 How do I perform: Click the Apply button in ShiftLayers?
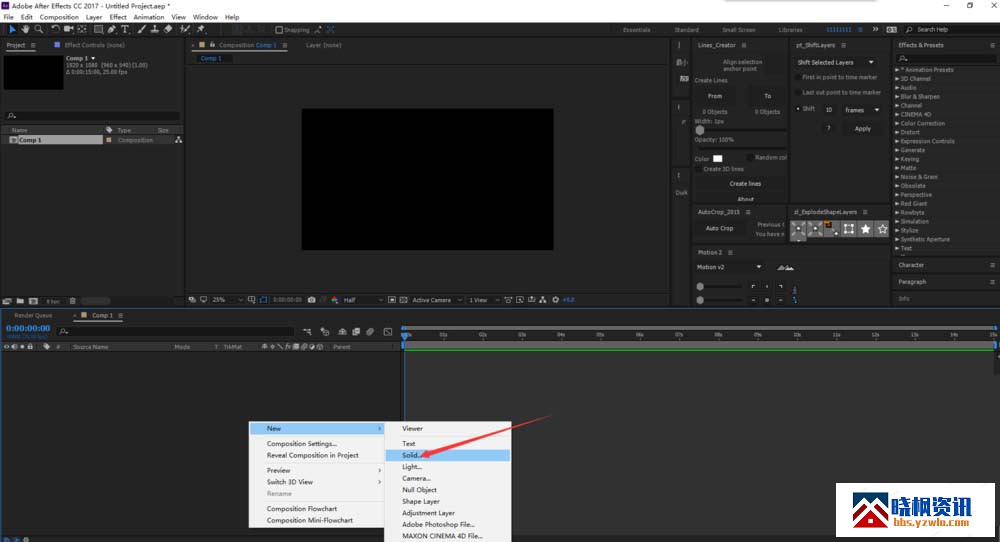click(x=862, y=129)
